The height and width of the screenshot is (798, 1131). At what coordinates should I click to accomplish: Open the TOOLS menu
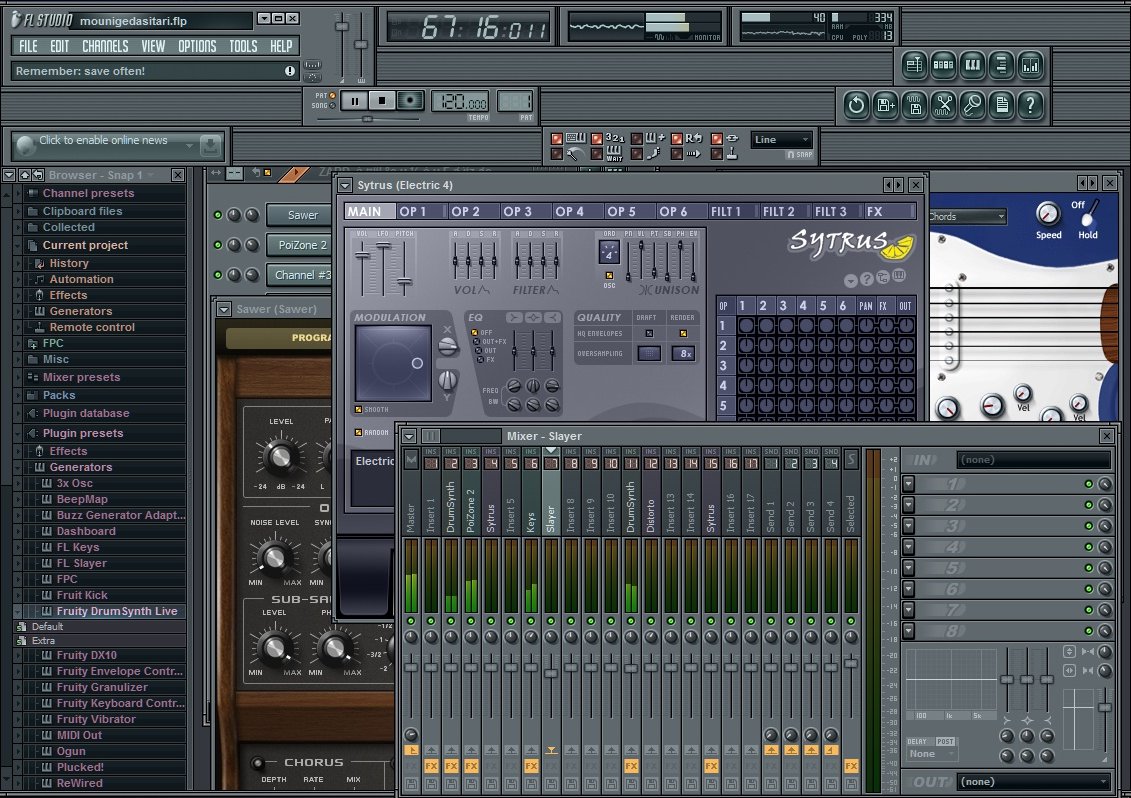[x=243, y=47]
